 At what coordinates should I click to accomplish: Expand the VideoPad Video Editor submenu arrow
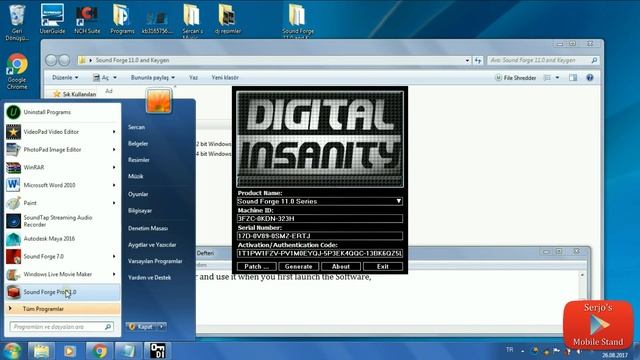114,132
